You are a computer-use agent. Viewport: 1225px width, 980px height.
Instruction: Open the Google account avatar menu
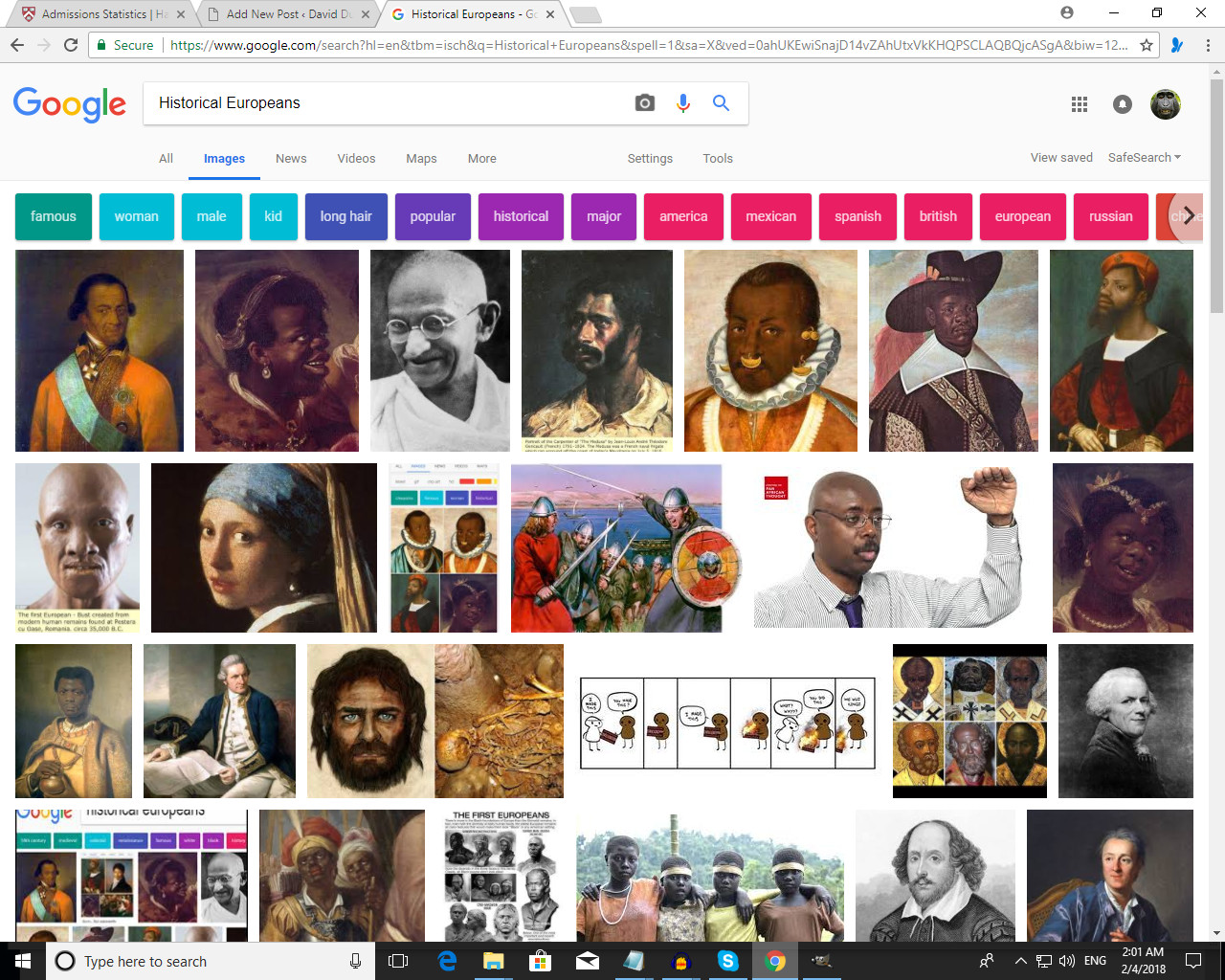pos(1166,104)
